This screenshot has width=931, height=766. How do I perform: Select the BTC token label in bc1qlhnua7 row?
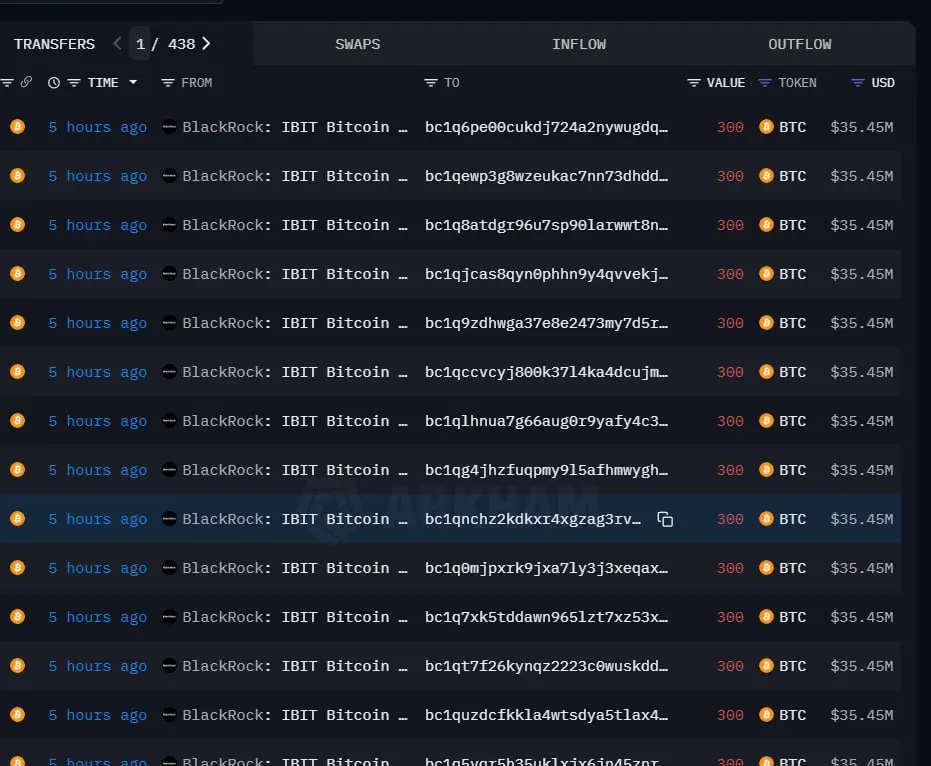coord(792,421)
